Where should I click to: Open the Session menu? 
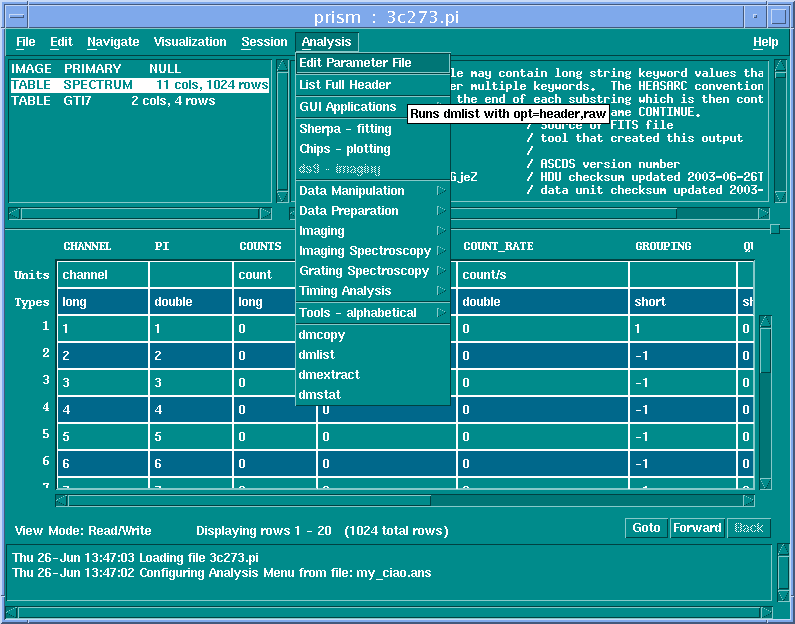pos(264,42)
